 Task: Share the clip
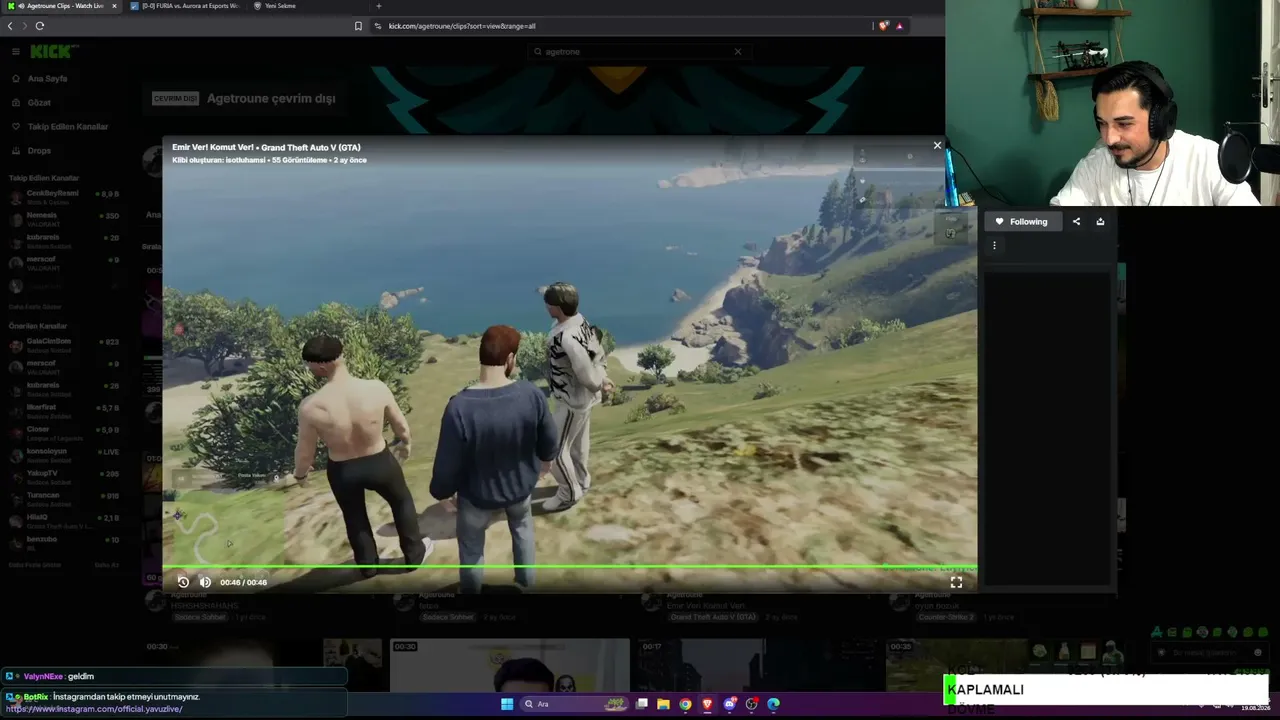coord(1076,222)
